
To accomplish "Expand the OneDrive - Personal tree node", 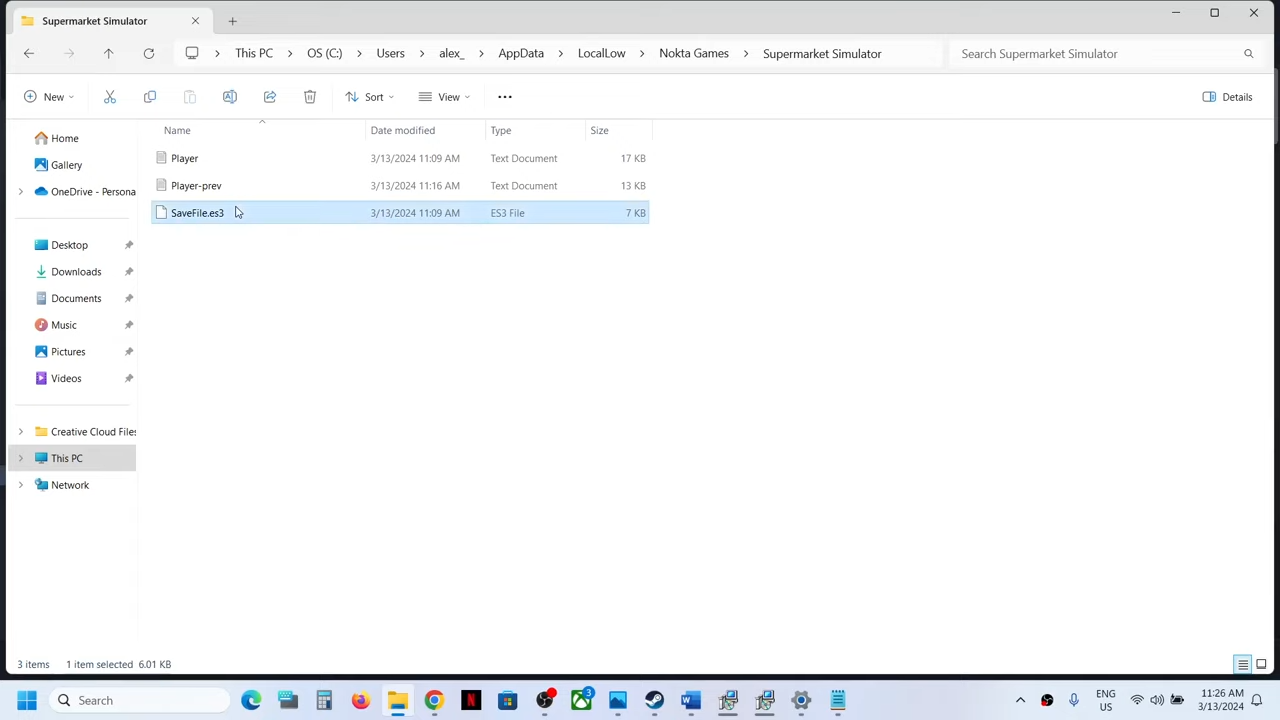I will click(x=20, y=192).
